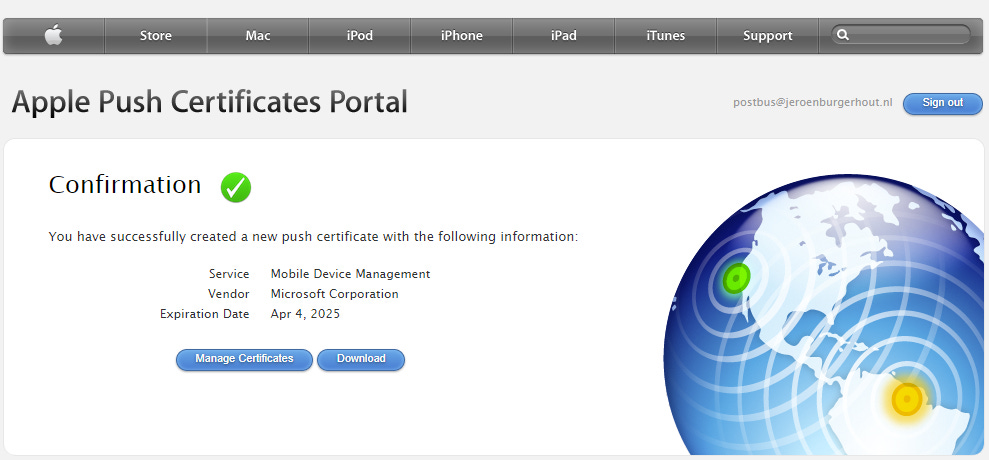Click the Vendor label
This screenshot has height=460, width=989.
(x=228, y=294)
